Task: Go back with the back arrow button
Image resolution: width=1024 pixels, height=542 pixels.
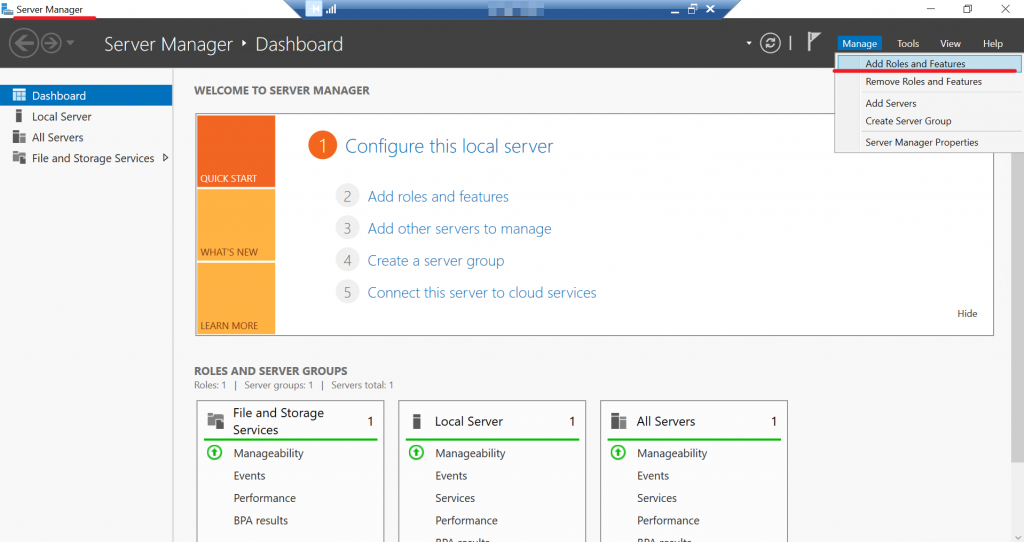Action: click(x=24, y=44)
